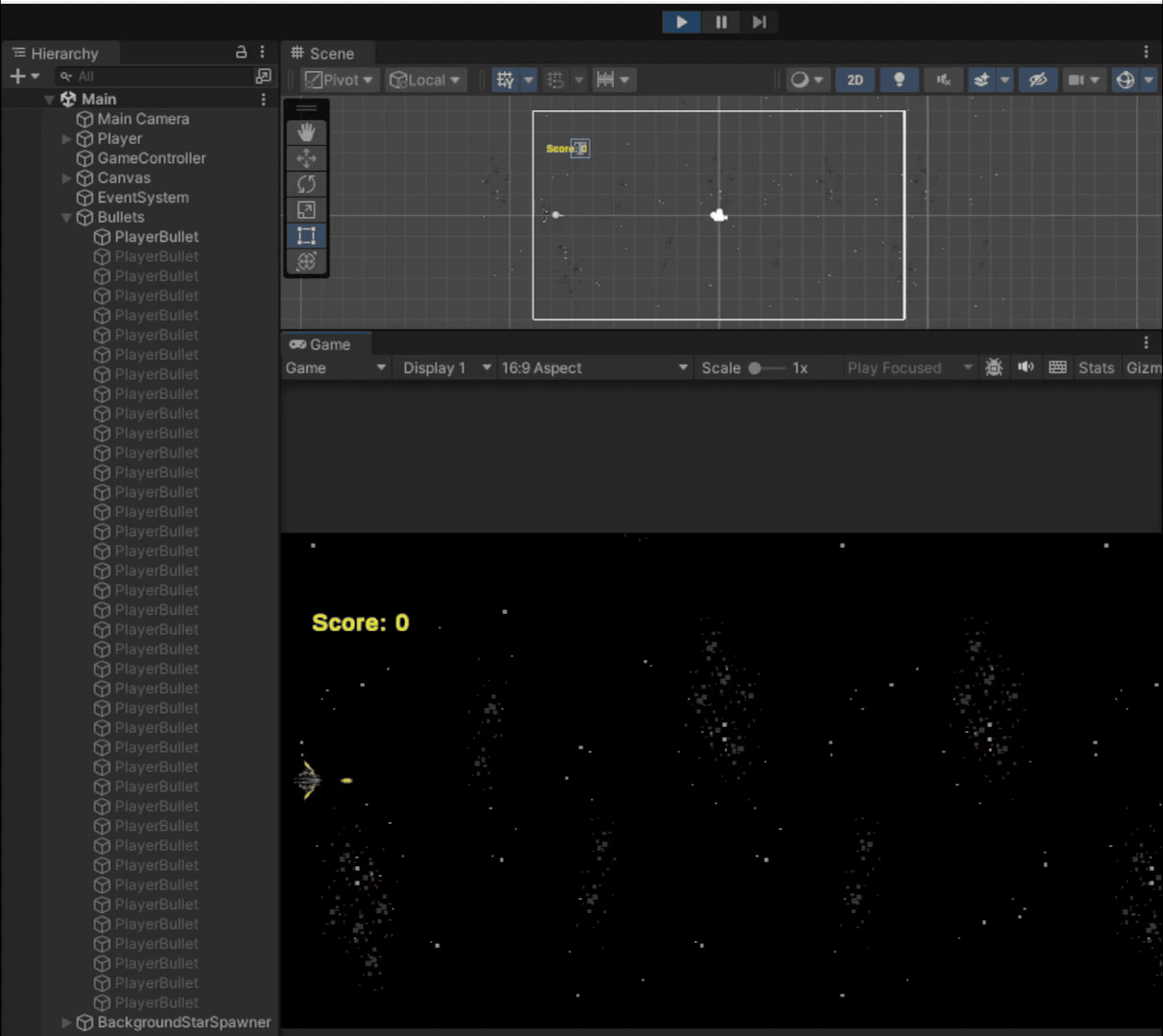Click the Step frame forward button
Image resolution: width=1163 pixels, height=1036 pixels.
pos(759,22)
